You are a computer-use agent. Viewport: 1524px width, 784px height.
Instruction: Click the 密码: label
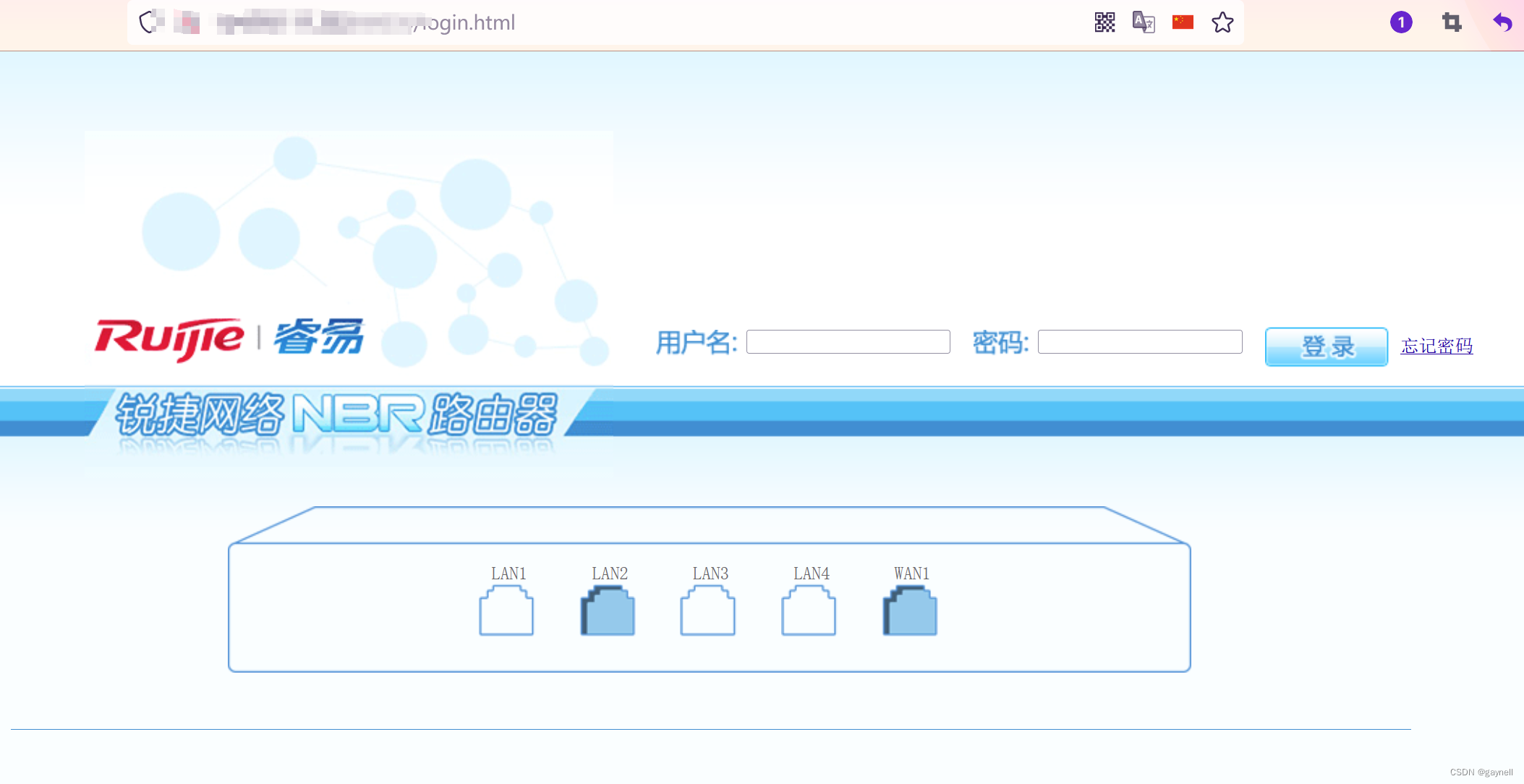coord(1000,342)
